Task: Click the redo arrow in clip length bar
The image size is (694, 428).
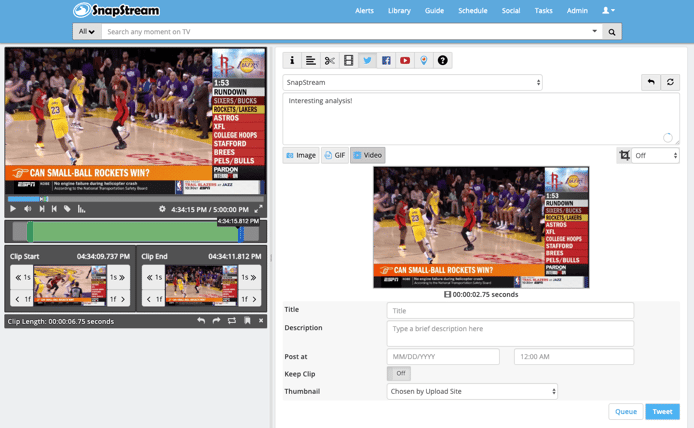Action: [216, 321]
